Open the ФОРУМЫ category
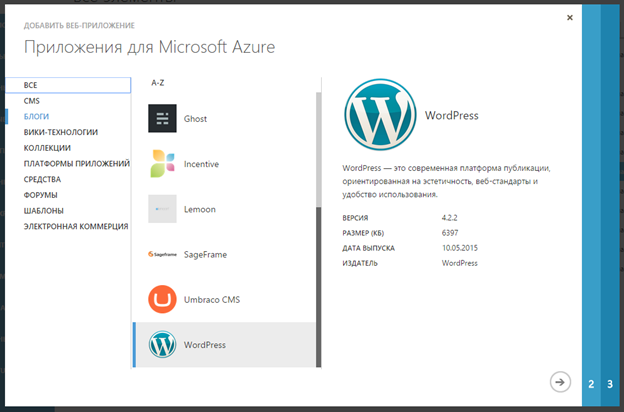624x412 pixels. click(x=41, y=195)
